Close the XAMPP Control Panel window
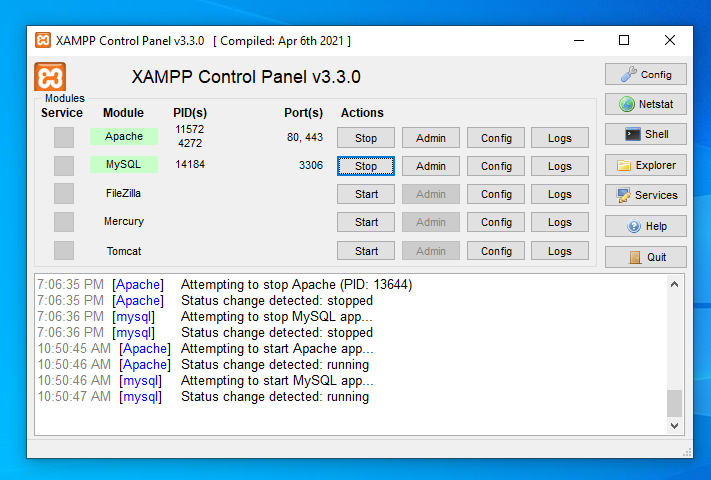Image resolution: width=711 pixels, height=480 pixels. (670, 40)
